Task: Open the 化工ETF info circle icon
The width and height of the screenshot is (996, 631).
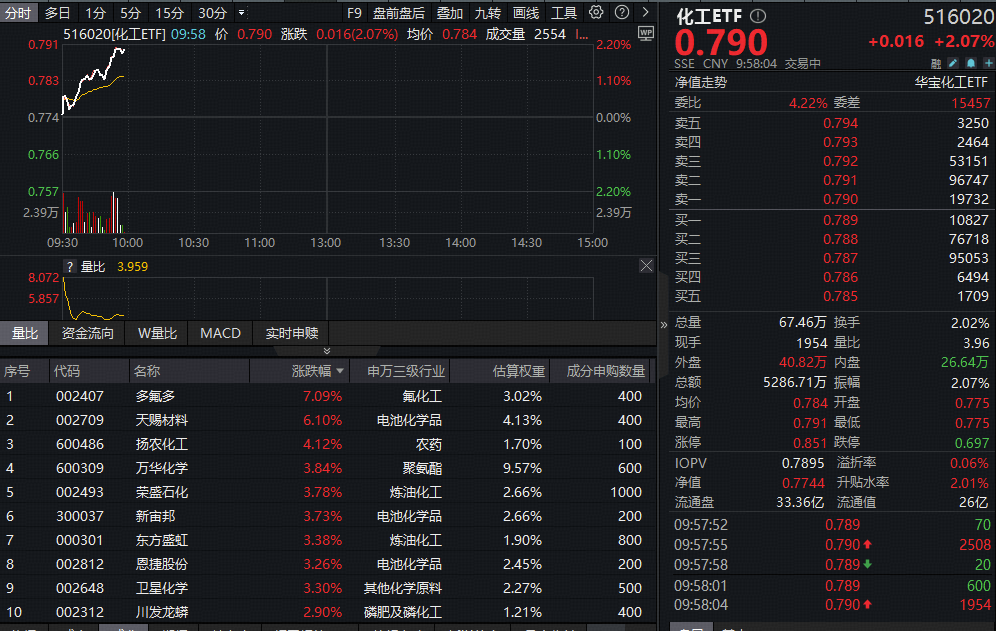Action: point(758,15)
